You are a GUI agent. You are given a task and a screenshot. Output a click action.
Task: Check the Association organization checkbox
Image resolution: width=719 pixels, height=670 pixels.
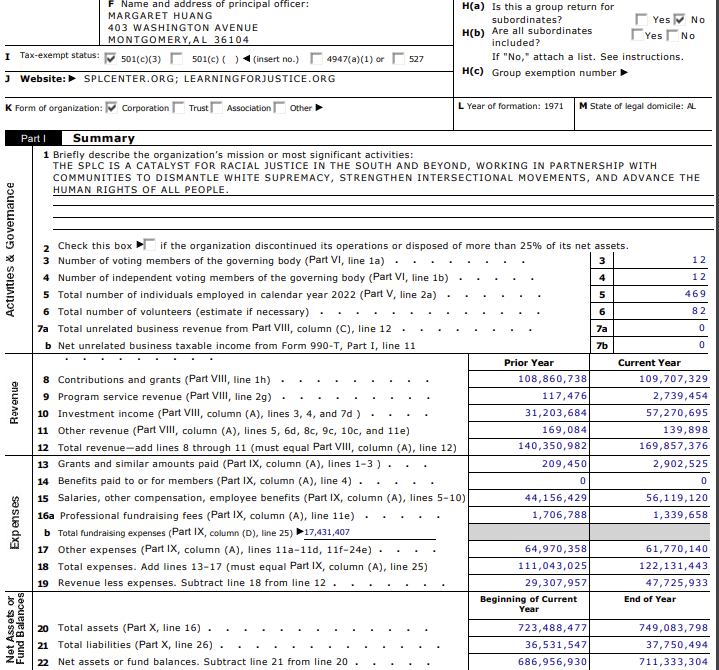click(216, 107)
